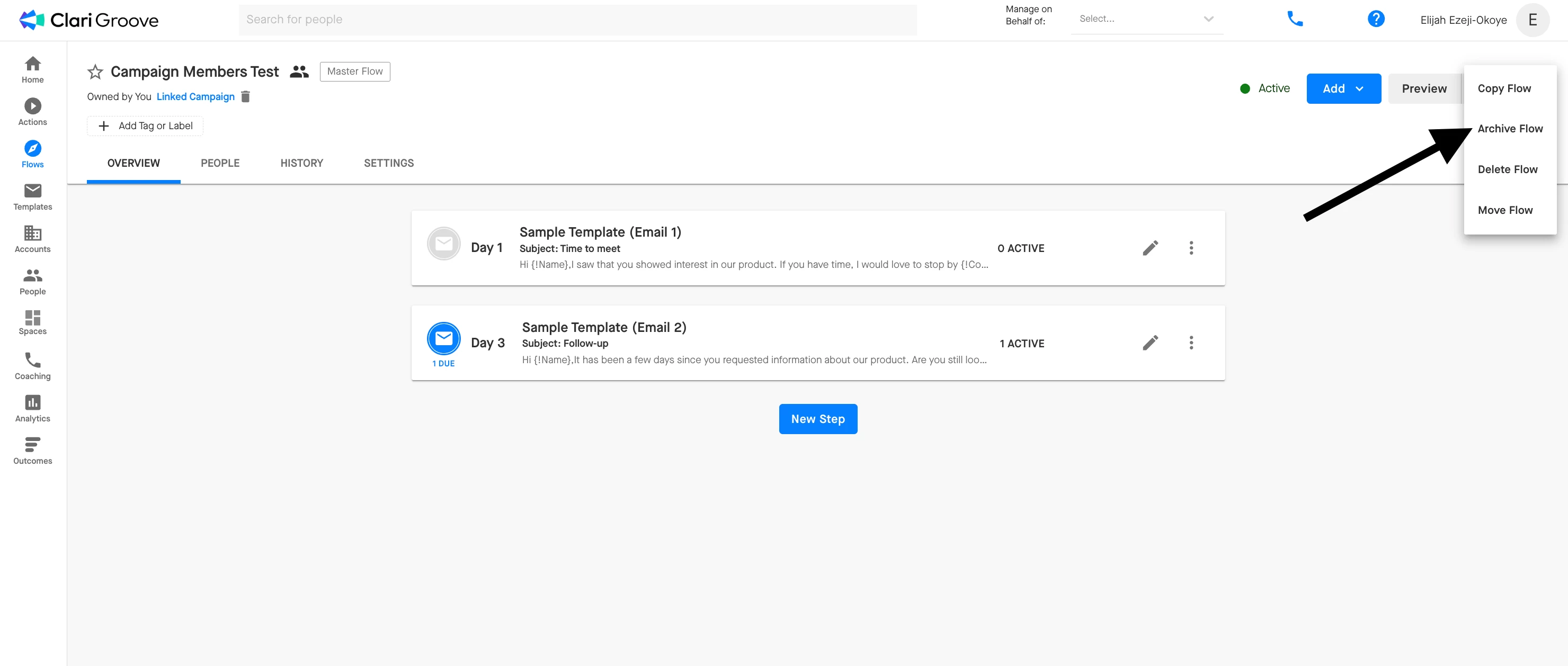Choose Delete Flow menu option

1507,170
